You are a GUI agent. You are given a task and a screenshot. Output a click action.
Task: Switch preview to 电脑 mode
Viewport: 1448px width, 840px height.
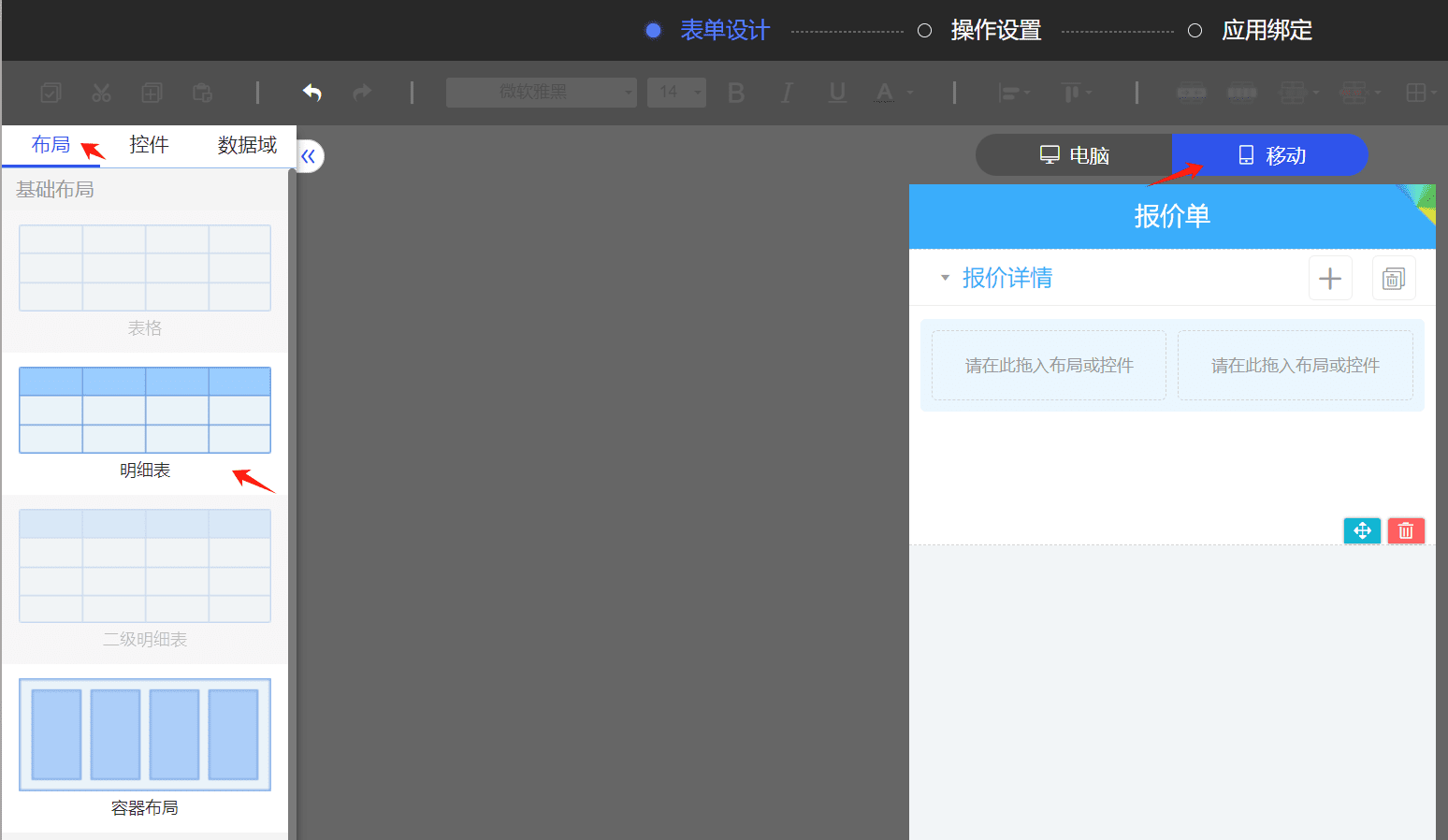pyautogui.click(x=1074, y=155)
